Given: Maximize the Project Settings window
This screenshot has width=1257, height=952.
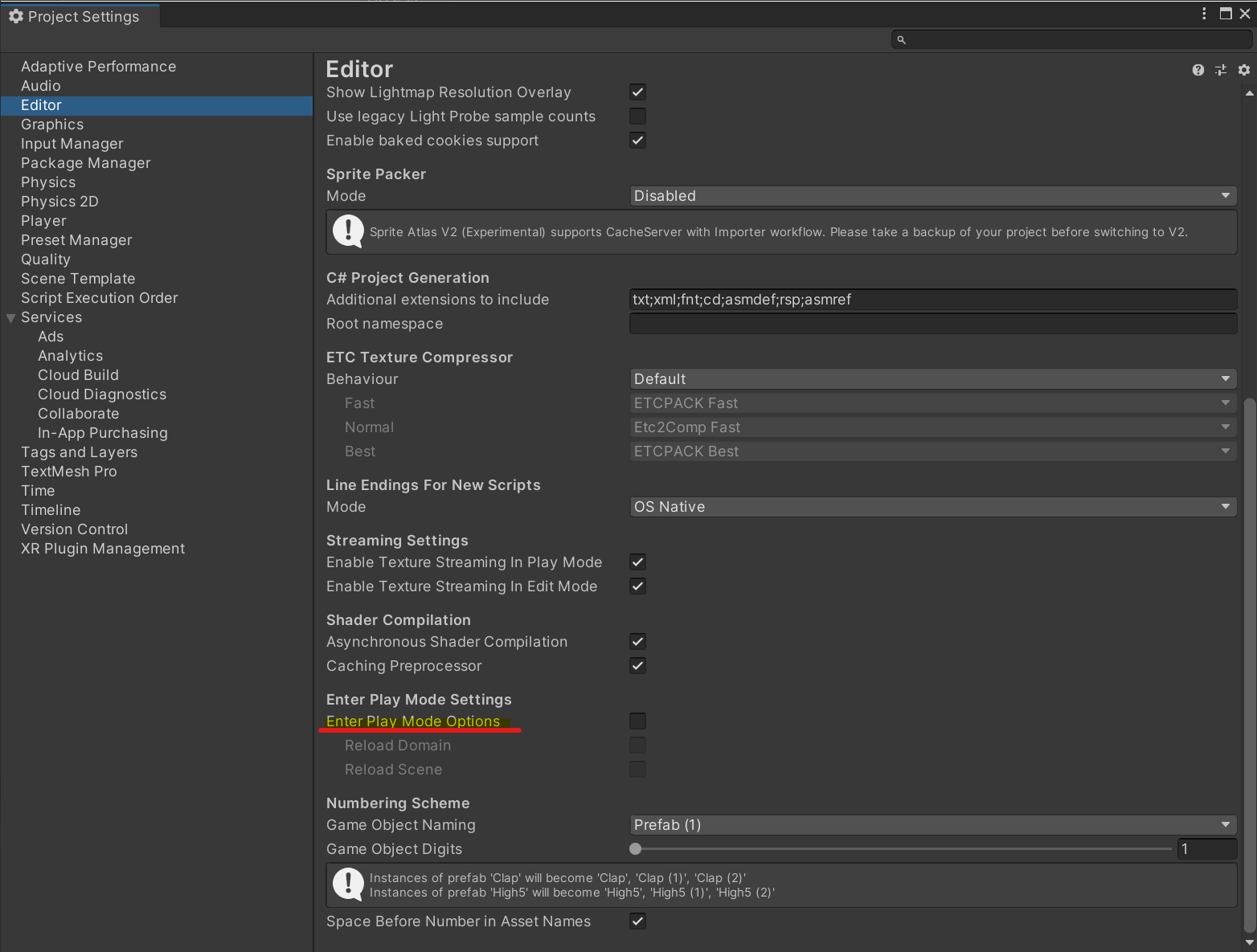Looking at the screenshot, I should tap(1226, 14).
